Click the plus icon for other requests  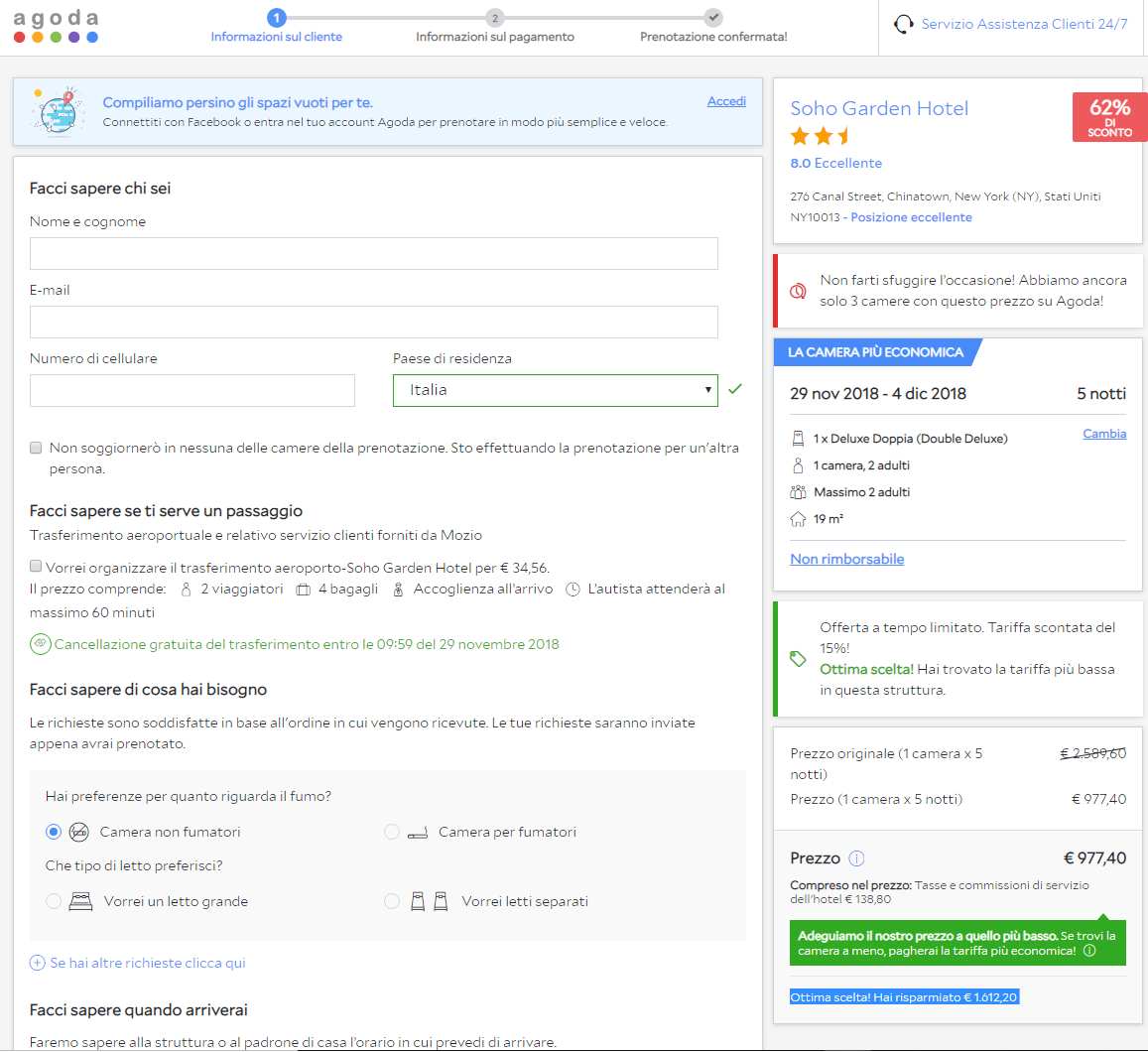(x=38, y=963)
